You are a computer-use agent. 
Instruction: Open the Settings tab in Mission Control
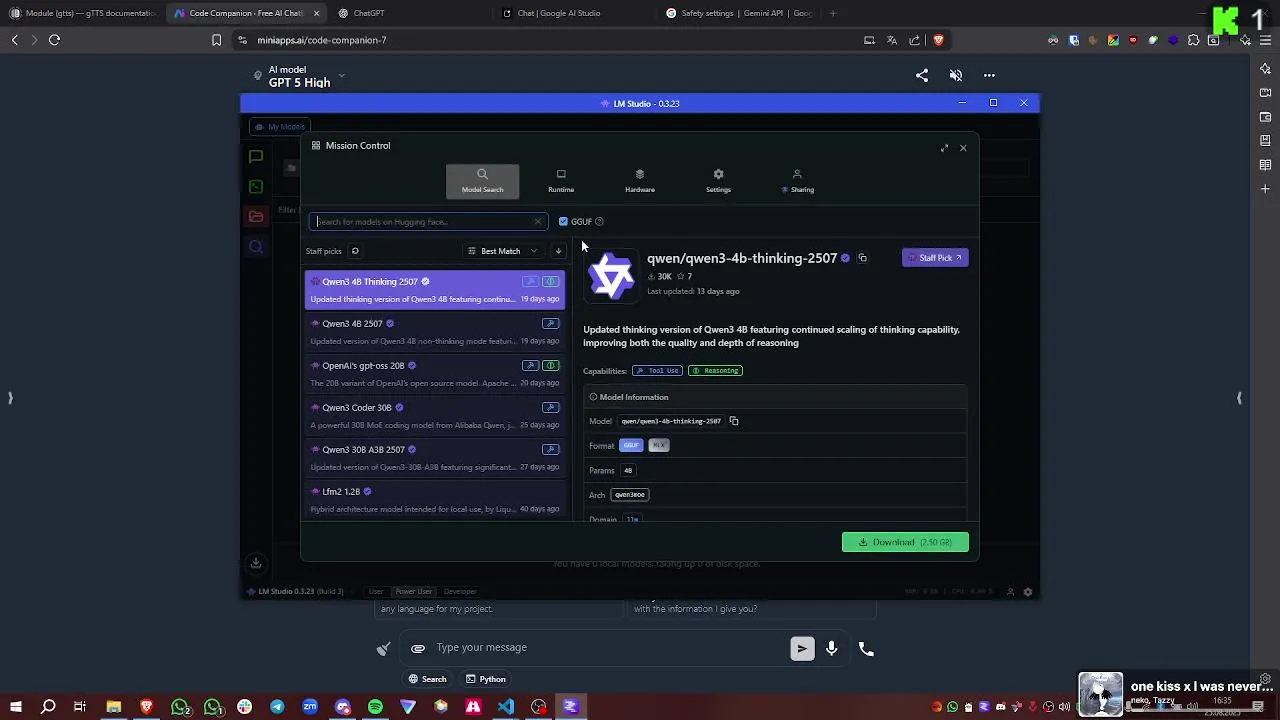click(718, 181)
